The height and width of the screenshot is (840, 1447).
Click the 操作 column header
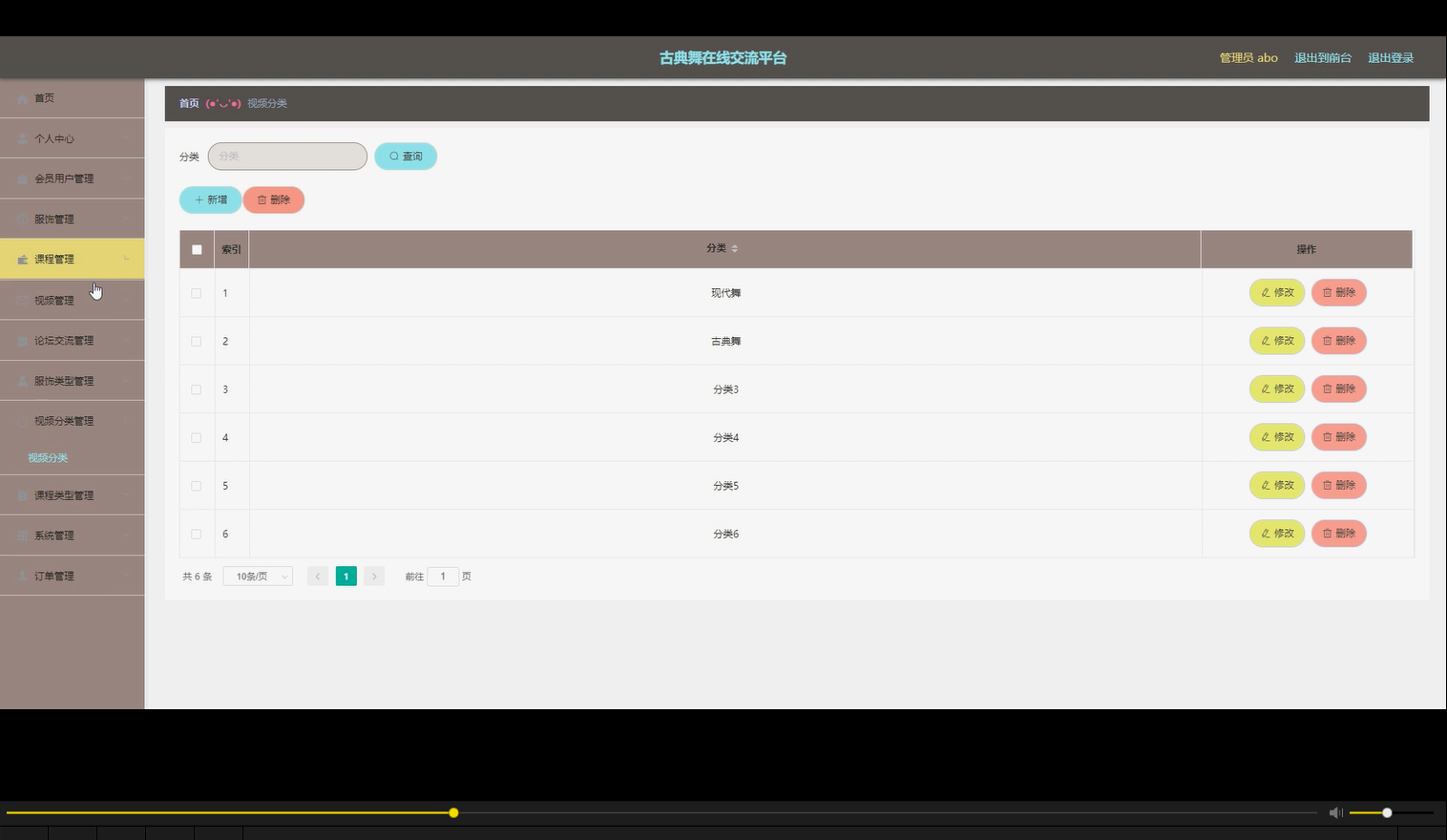pyautogui.click(x=1307, y=249)
